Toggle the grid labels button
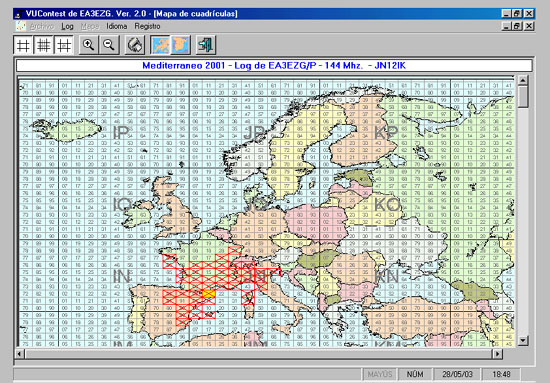Viewport: 550px width, 383px height. pyautogui.click(x=64, y=45)
